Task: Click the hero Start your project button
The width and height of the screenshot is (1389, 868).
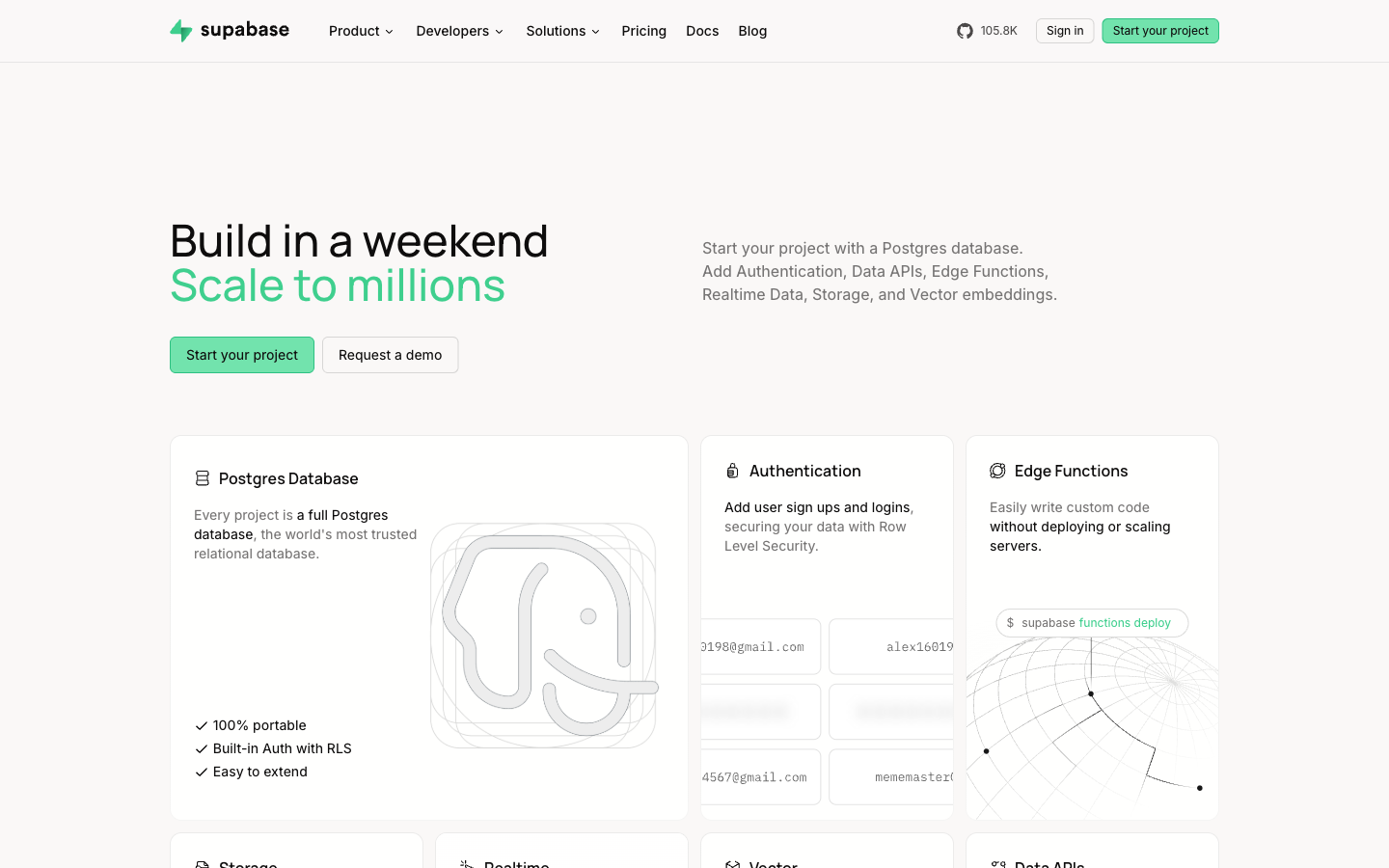Action: point(242,355)
